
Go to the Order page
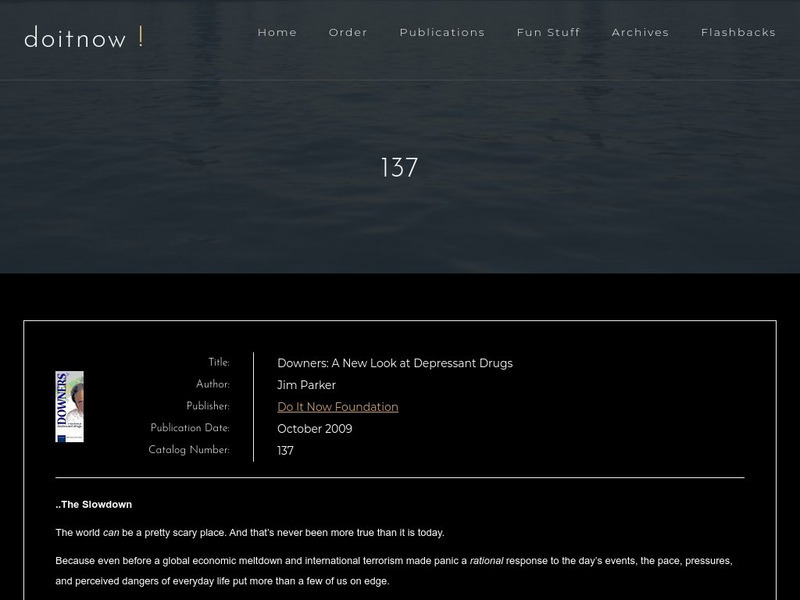click(x=348, y=32)
